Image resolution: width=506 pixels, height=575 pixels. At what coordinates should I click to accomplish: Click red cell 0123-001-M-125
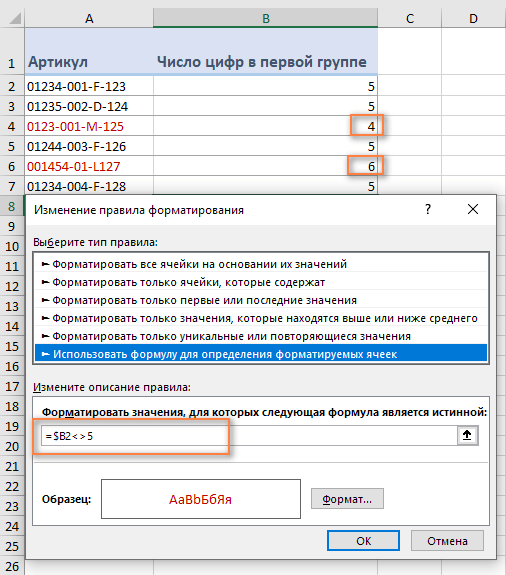(89, 126)
